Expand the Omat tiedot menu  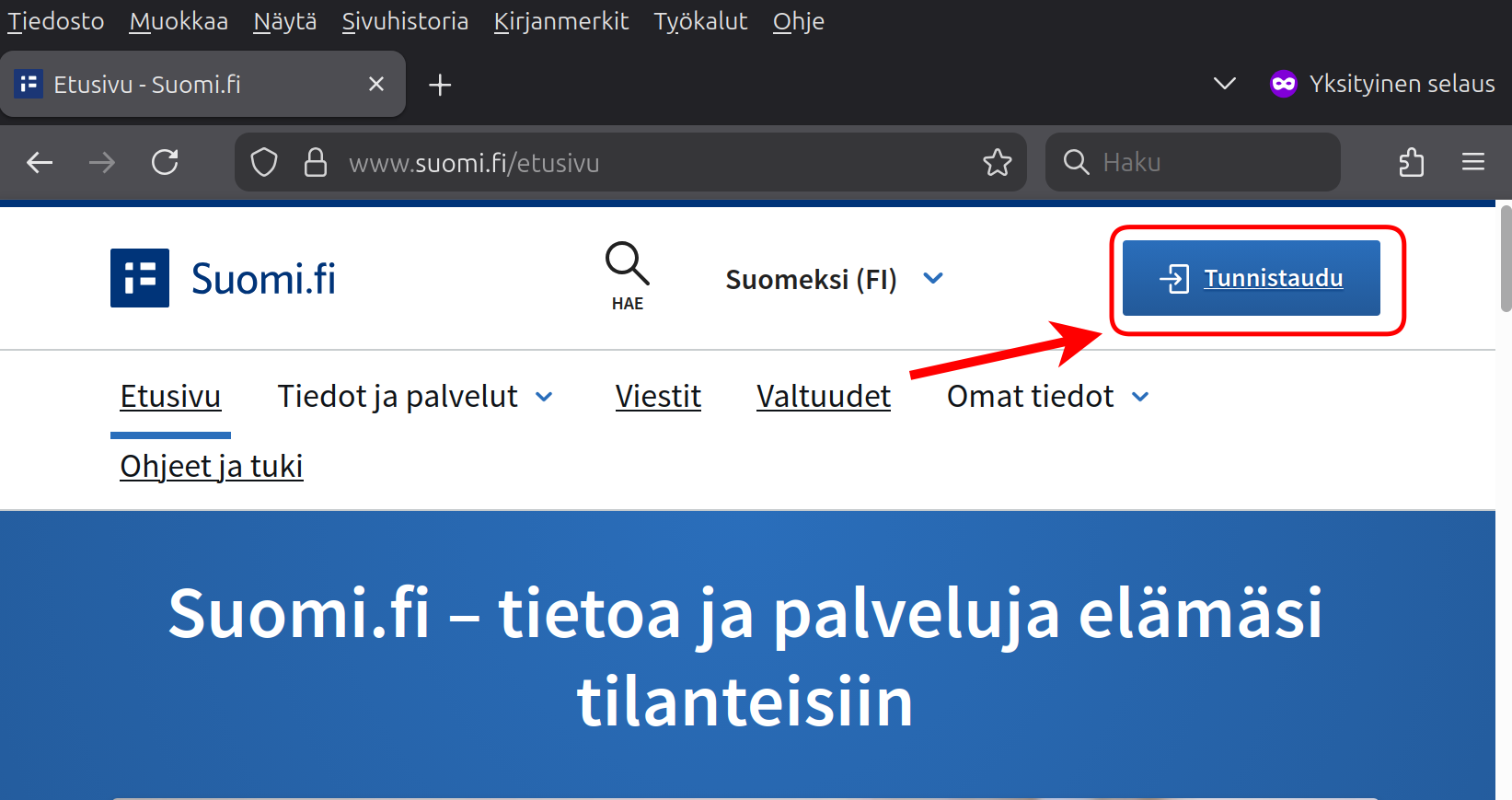[1047, 397]
